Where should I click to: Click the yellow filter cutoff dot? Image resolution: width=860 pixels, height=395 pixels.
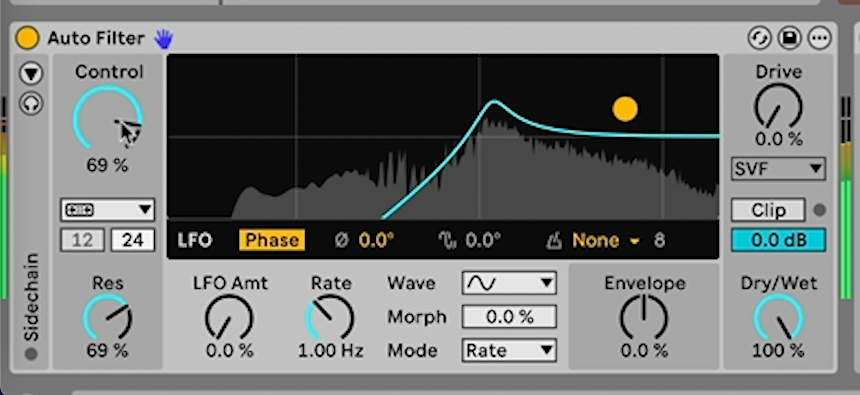(x=625, y=109)
